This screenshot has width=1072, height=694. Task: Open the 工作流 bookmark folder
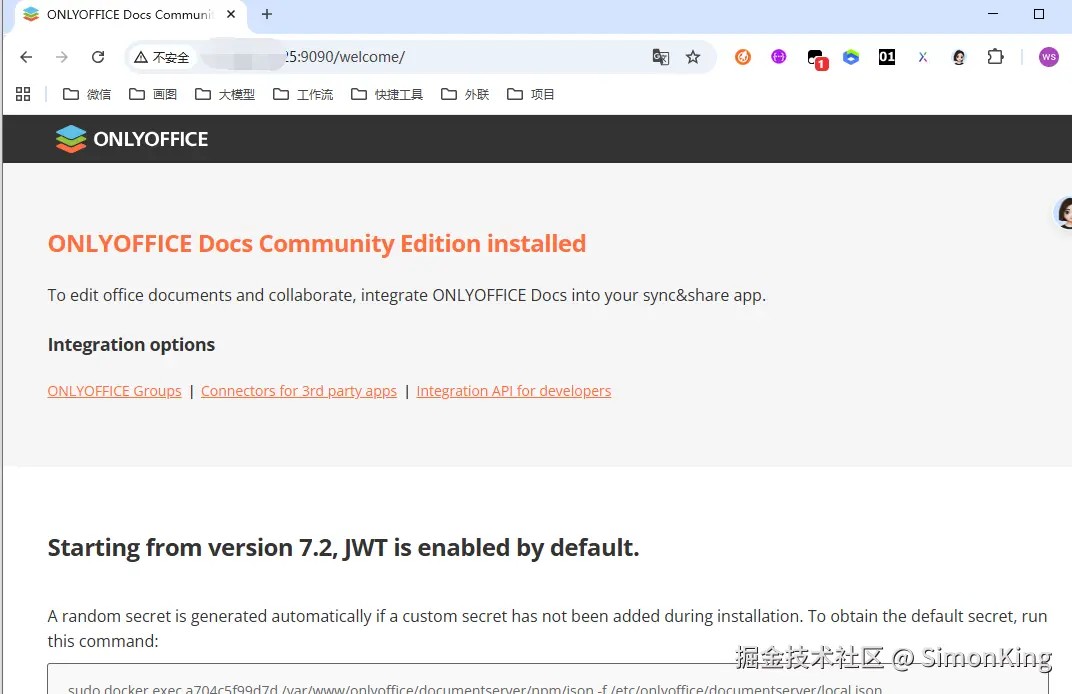(x=303, y=94)
